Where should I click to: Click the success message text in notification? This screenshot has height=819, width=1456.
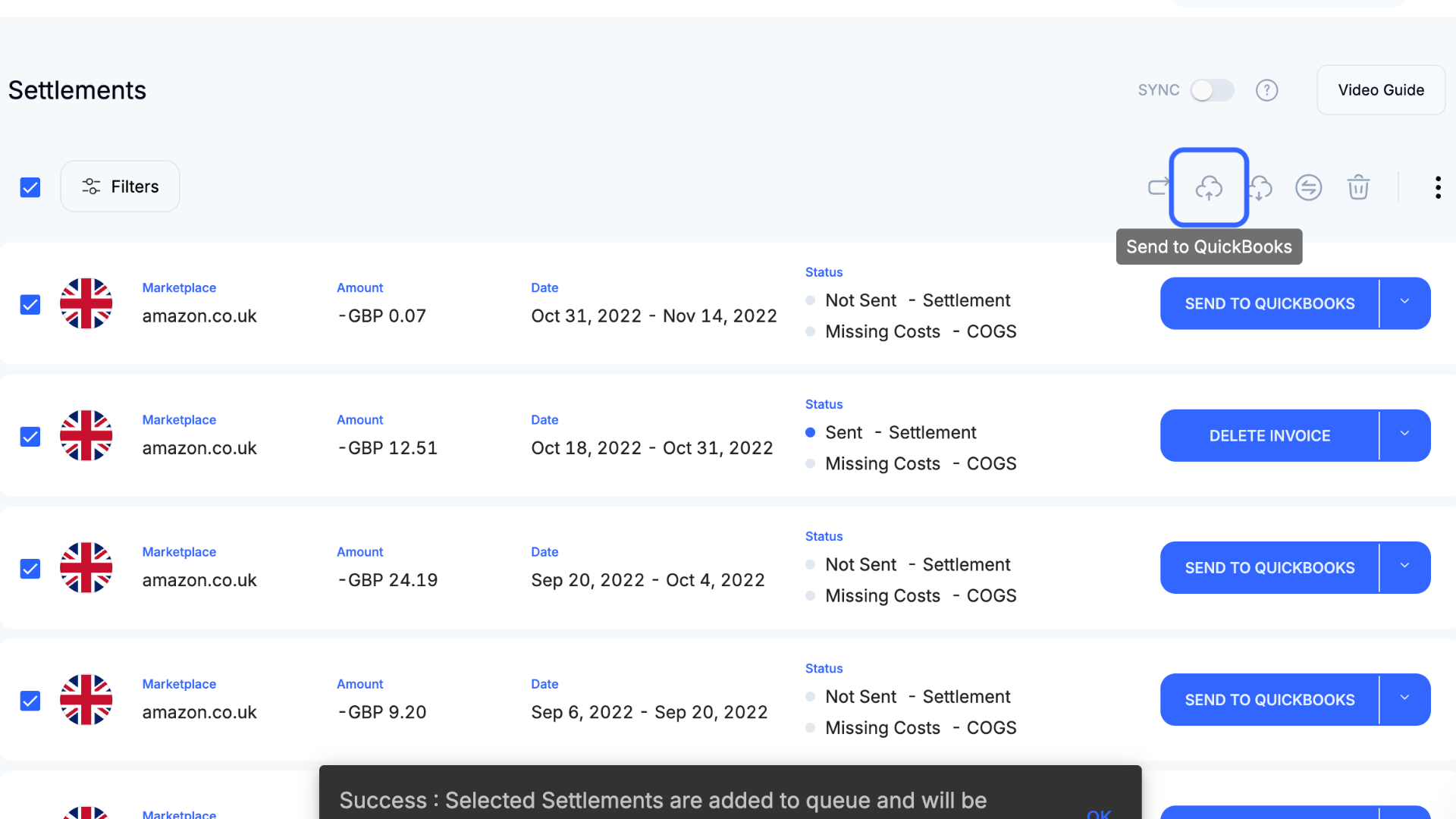[x=663, y=800]
